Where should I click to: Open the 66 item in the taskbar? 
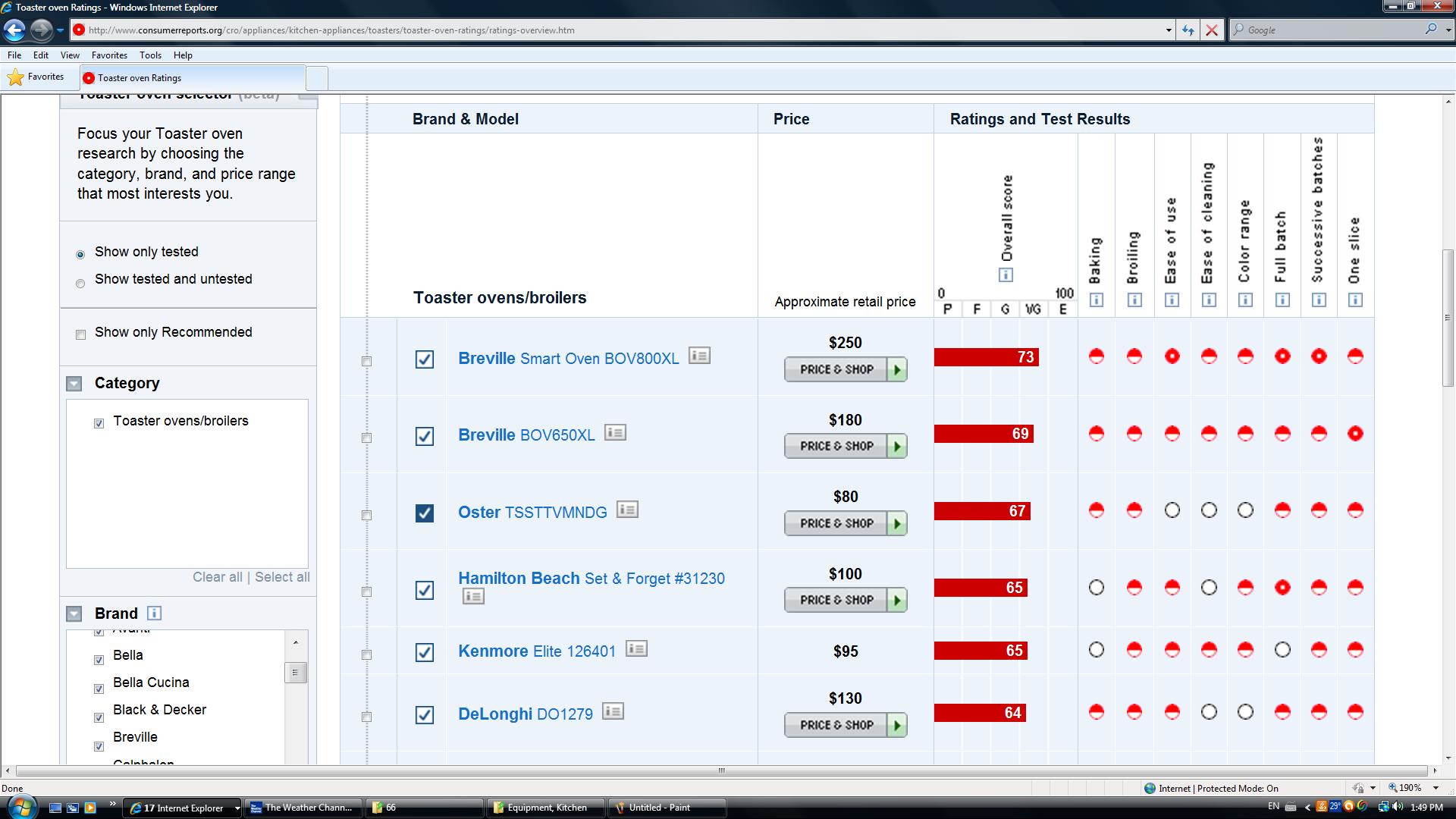425,808
